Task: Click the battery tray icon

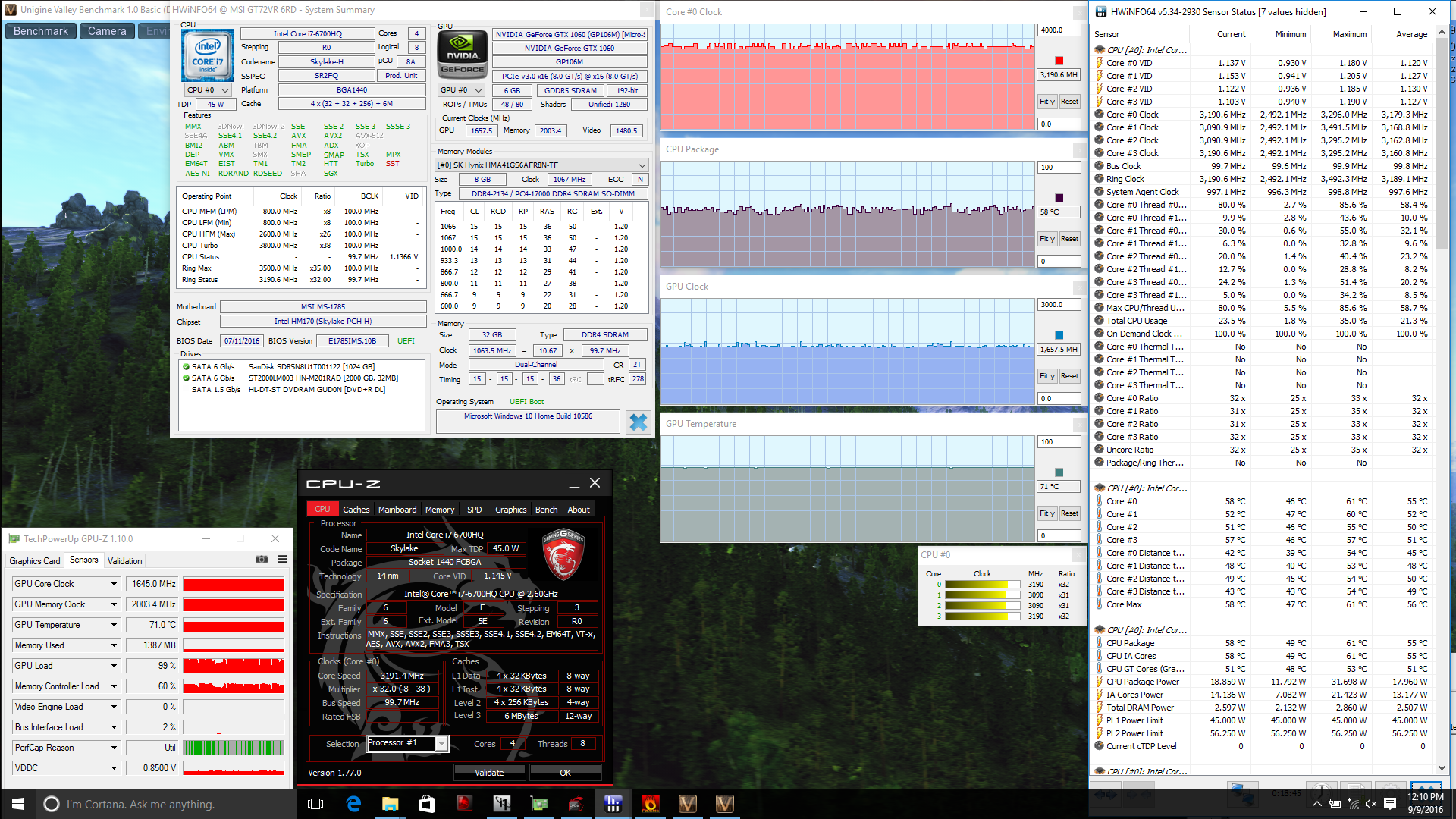Action: coord(1335,804)
